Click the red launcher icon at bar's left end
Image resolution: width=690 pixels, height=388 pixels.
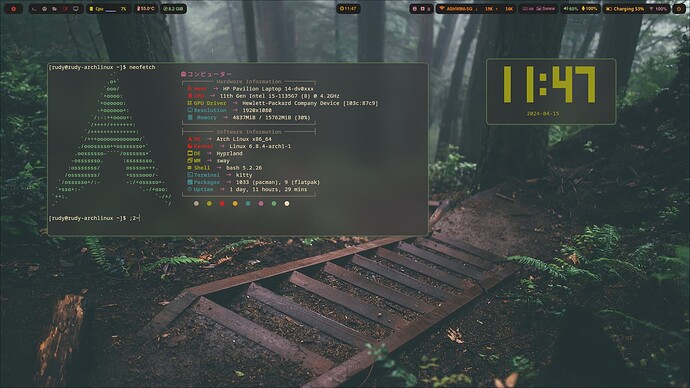(x=13, y=8)
